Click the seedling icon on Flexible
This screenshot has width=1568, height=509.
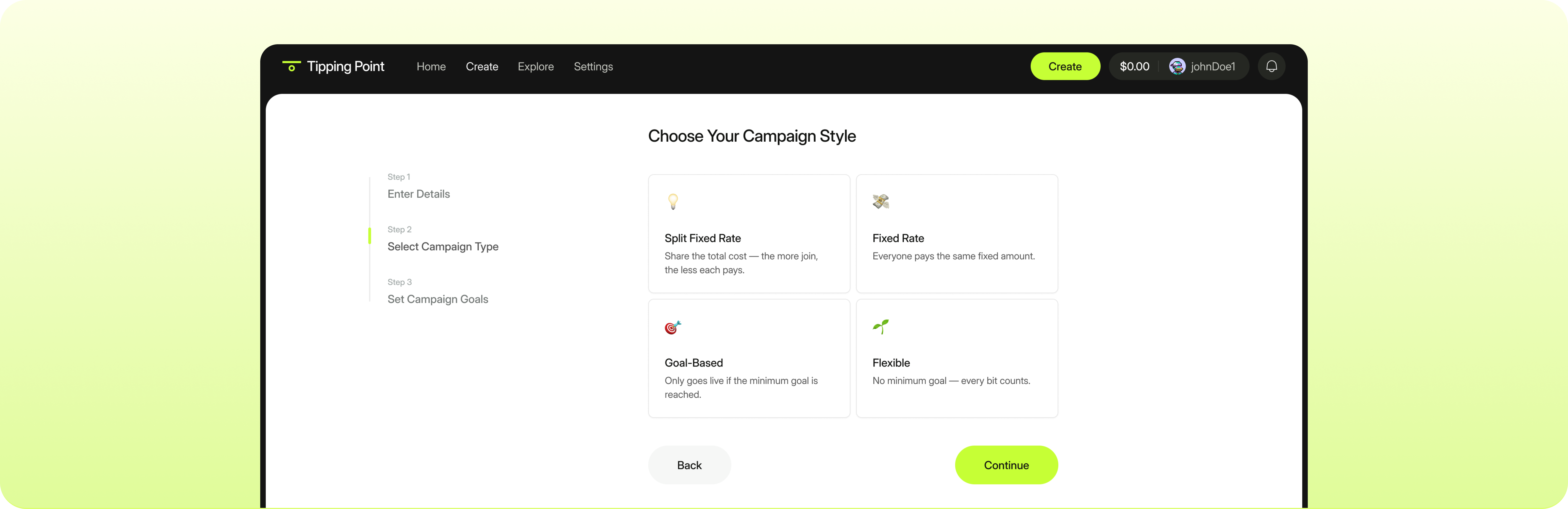(x=880, y=327)
